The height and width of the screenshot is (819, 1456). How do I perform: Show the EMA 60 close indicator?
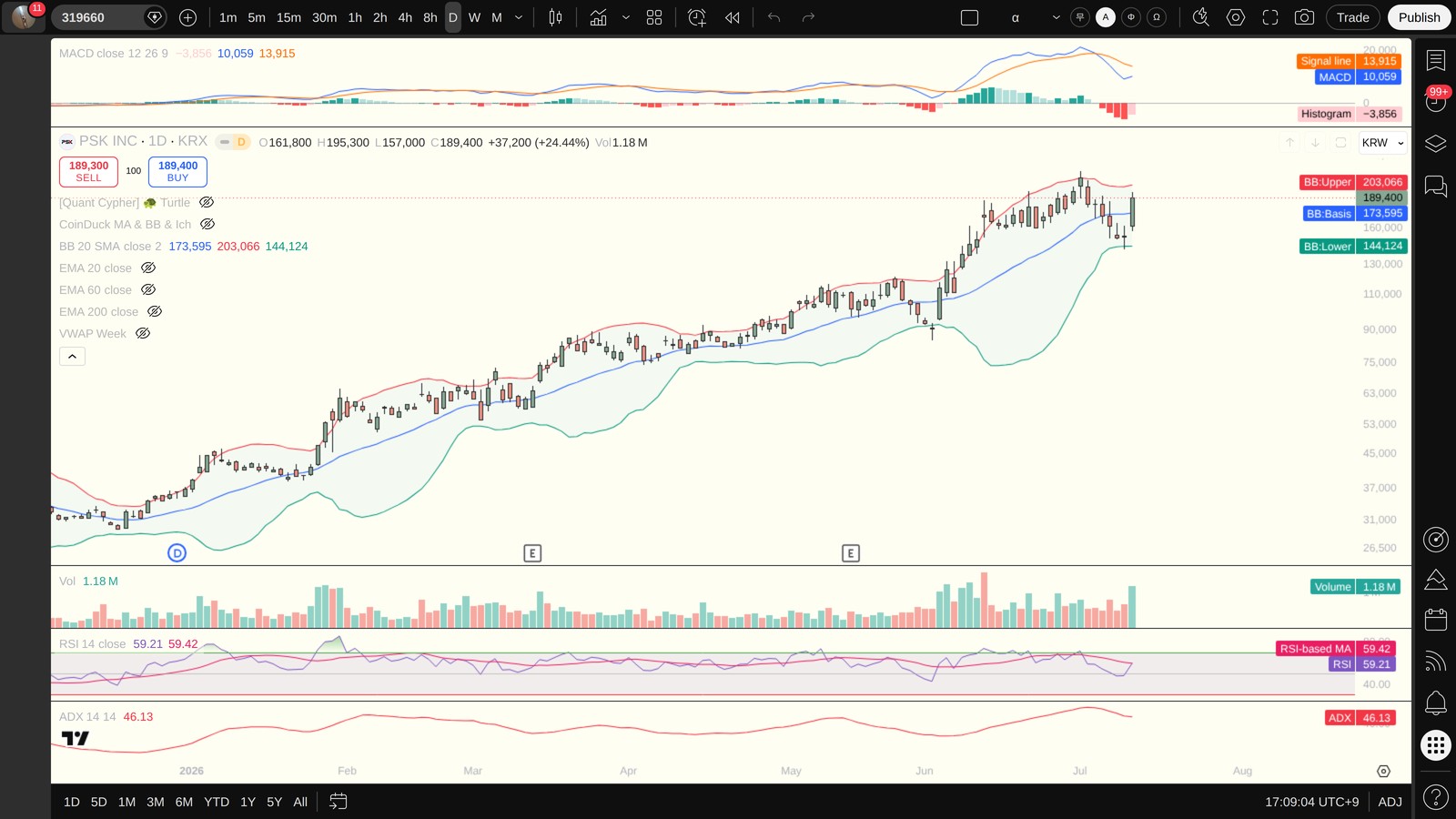coord(148,290)
